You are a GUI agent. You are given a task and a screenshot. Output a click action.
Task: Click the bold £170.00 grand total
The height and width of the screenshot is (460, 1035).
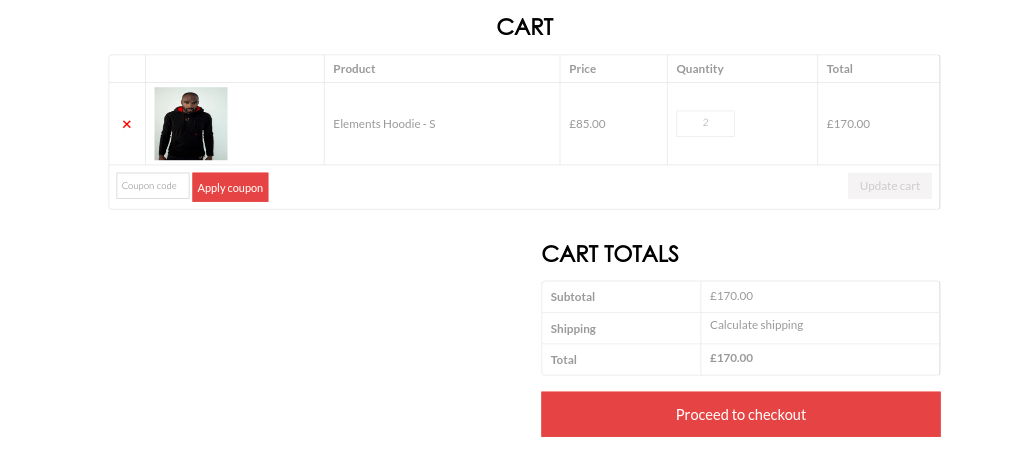731,358
